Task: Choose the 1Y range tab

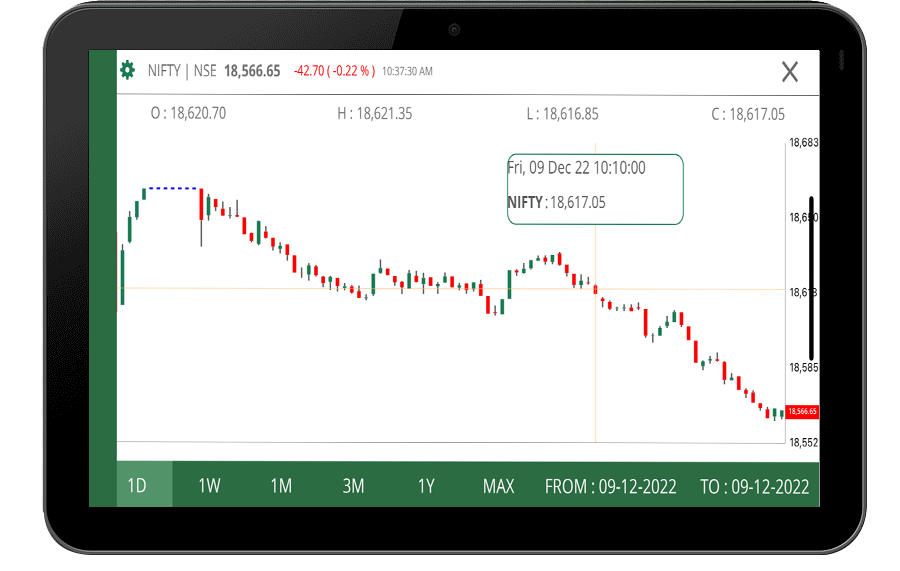Action: [426, 486]
